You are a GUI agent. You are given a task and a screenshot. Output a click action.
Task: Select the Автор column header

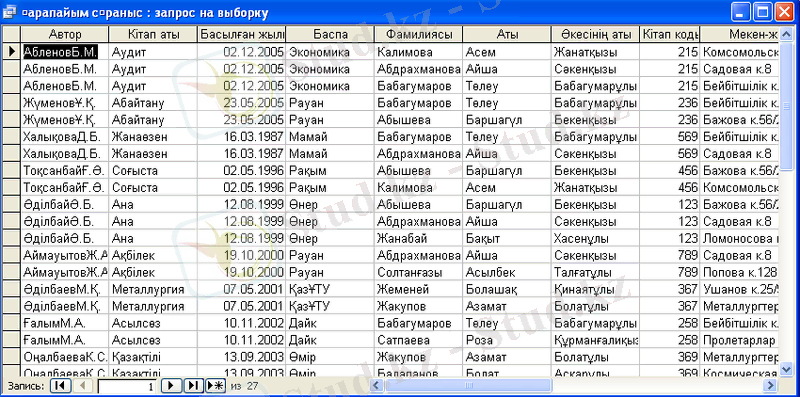pyautogui.click(x=65, y=34)
